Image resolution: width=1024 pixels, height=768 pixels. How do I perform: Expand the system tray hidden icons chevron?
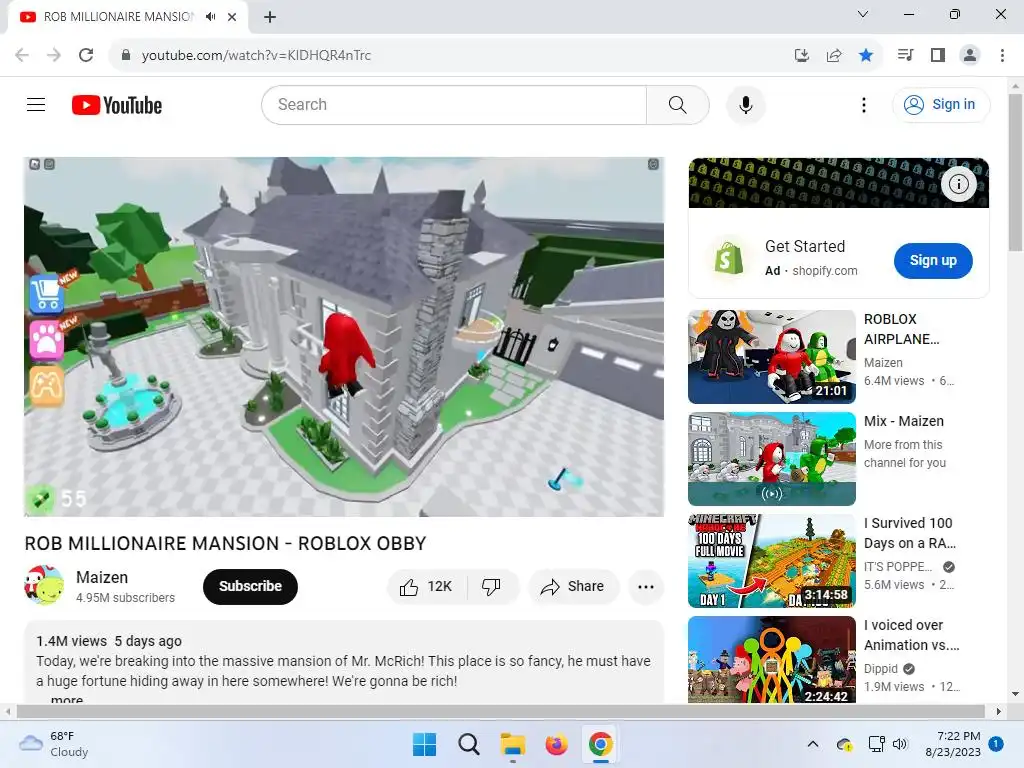[x=812, y=744]
